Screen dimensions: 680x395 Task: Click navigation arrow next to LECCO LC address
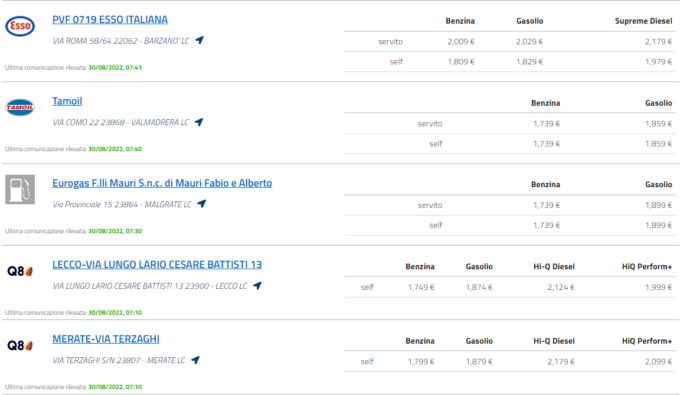pos(257,286)
